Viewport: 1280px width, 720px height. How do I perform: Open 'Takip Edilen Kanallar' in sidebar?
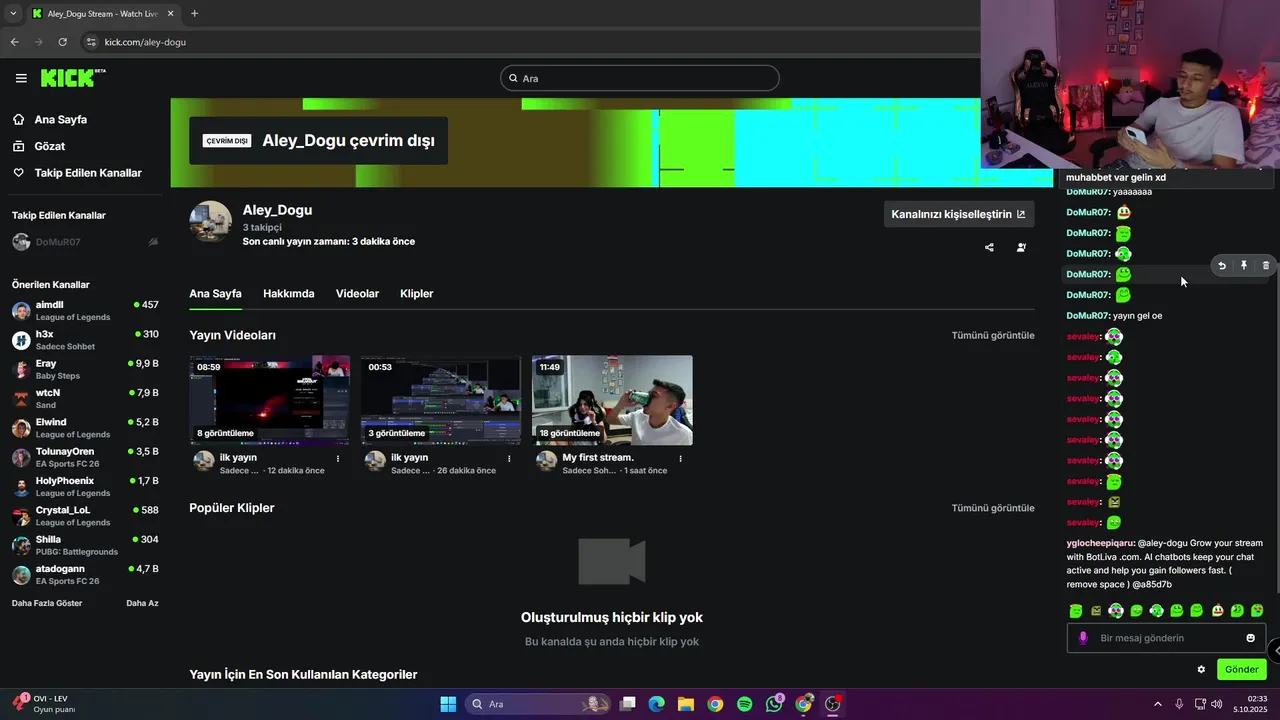click(x=88, y=173)
